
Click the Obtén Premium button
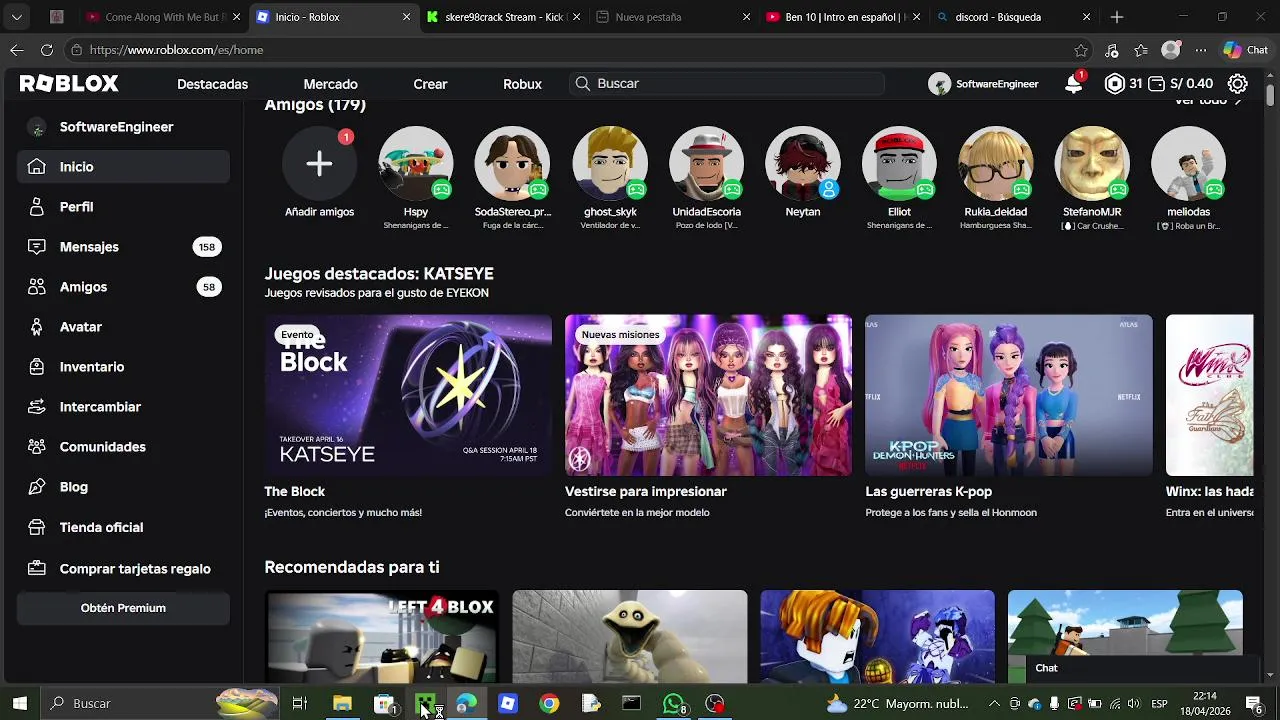coord(123,608)
